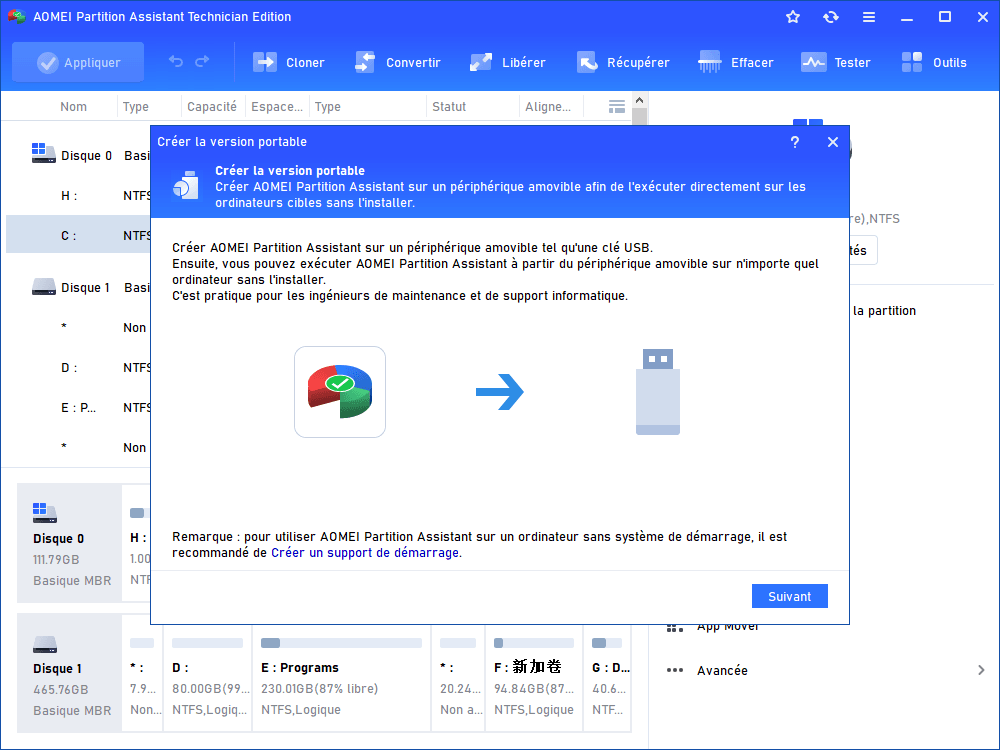This screenshot has height=750, width=1000.
Task: Sort by the Nom column header
Action: click(73, 107)
